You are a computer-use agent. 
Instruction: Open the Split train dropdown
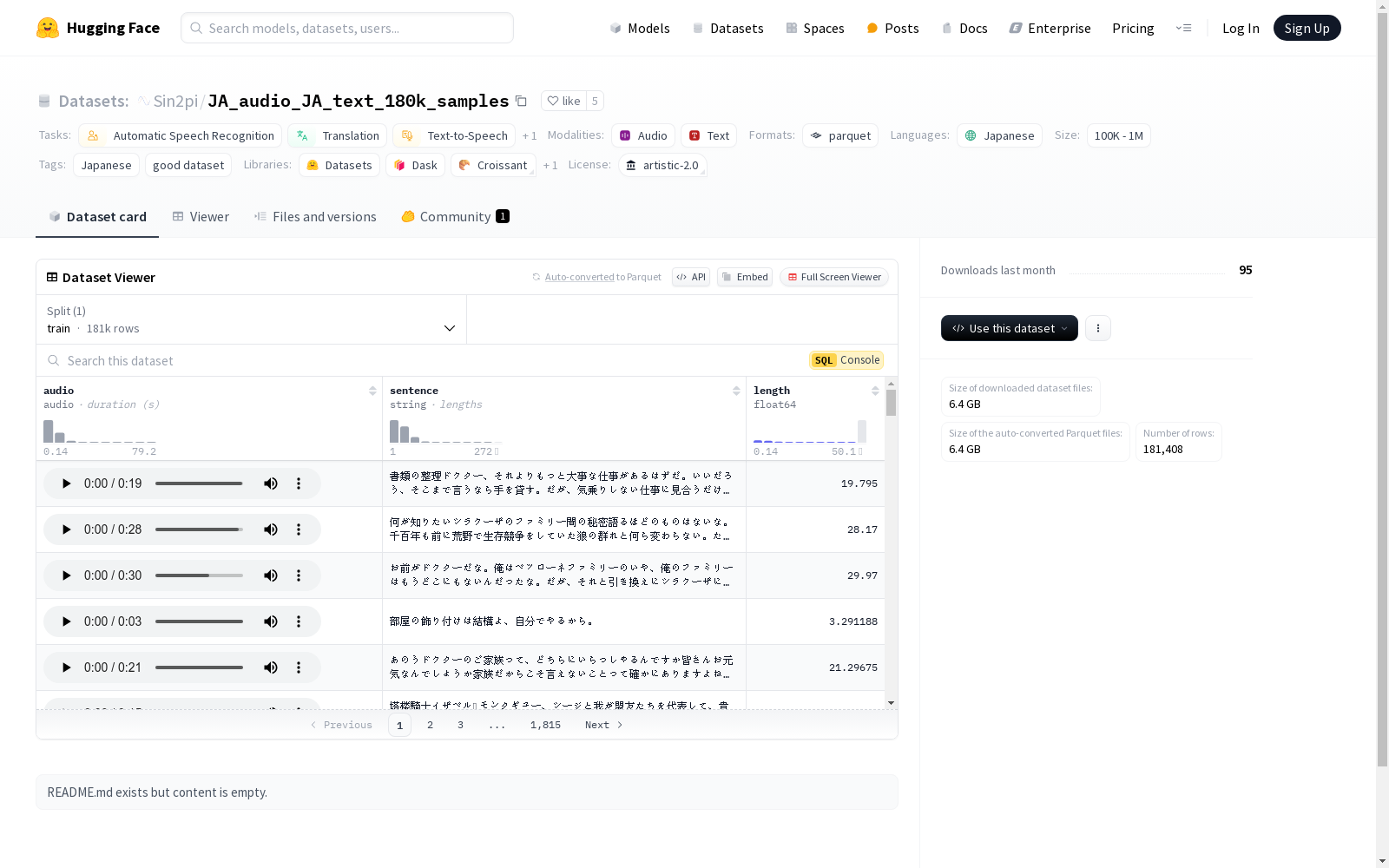(x=252, y=319)
